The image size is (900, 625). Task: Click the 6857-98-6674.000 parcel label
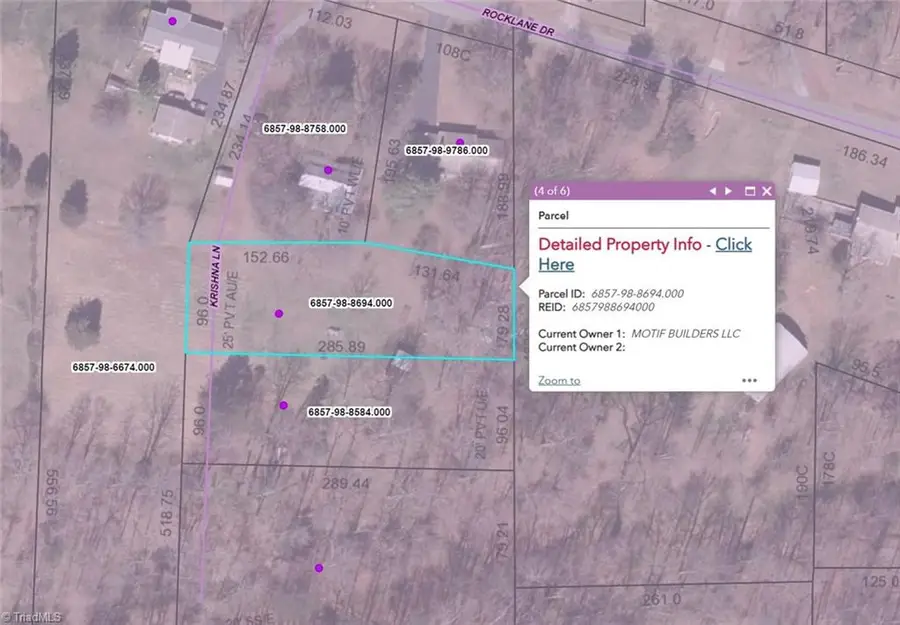click(113, 368)
